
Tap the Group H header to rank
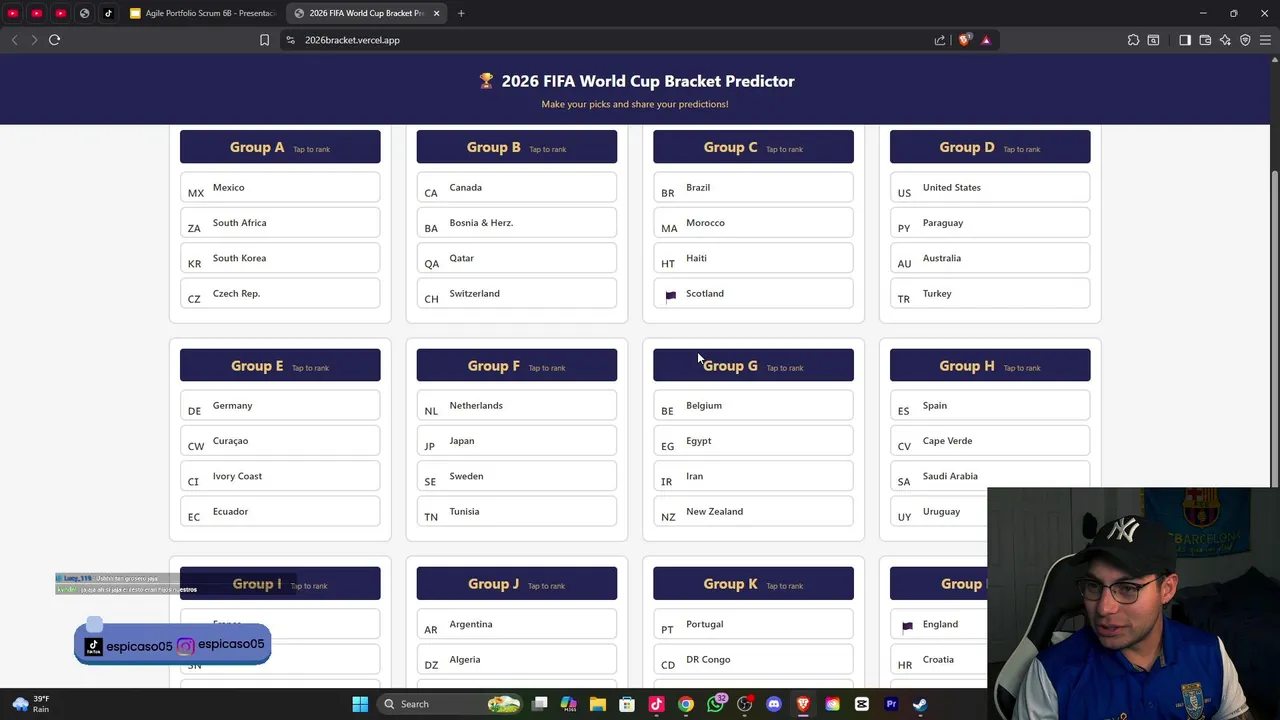pos(990,365)
